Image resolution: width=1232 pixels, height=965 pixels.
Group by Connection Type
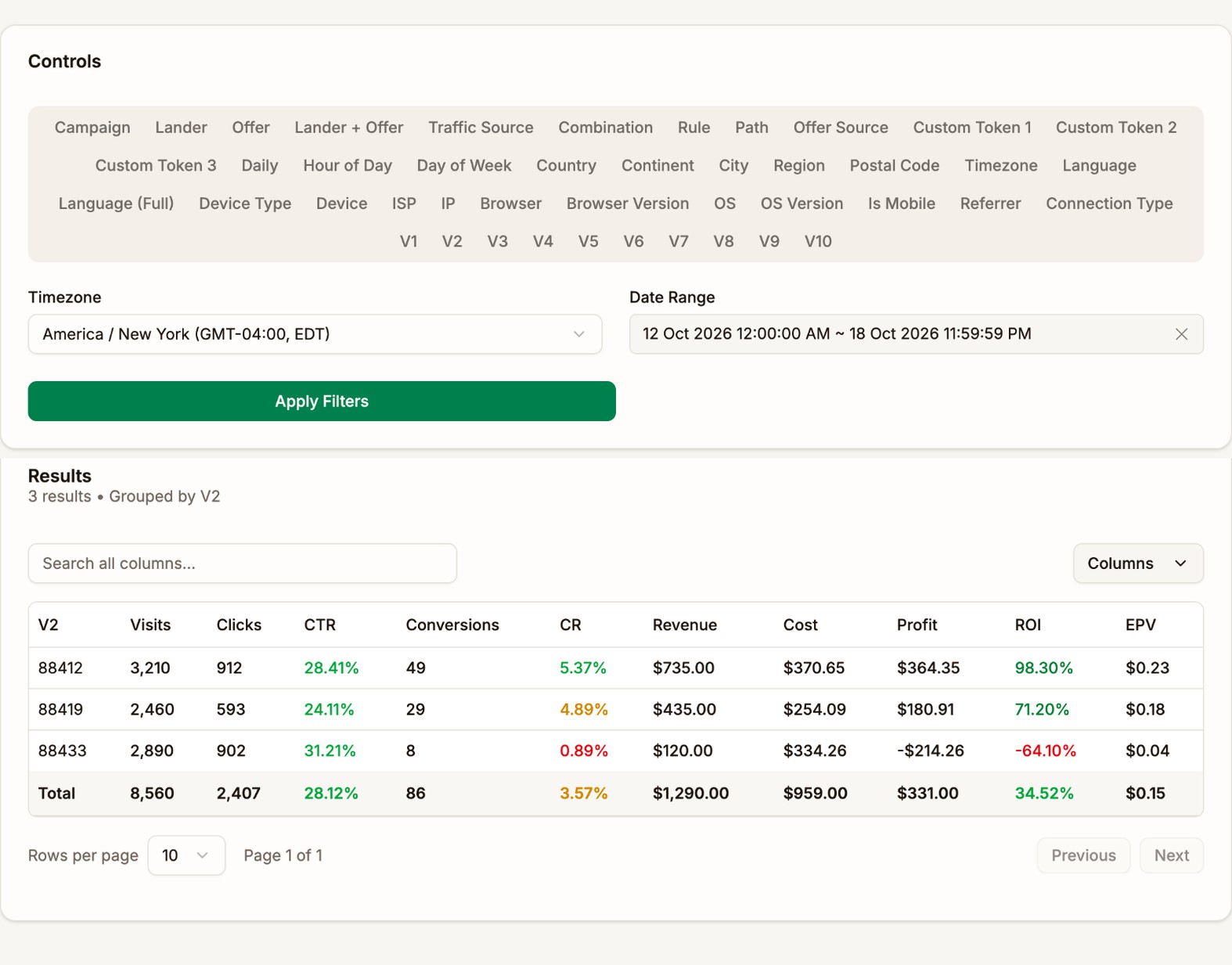[x=1109, y=203]
